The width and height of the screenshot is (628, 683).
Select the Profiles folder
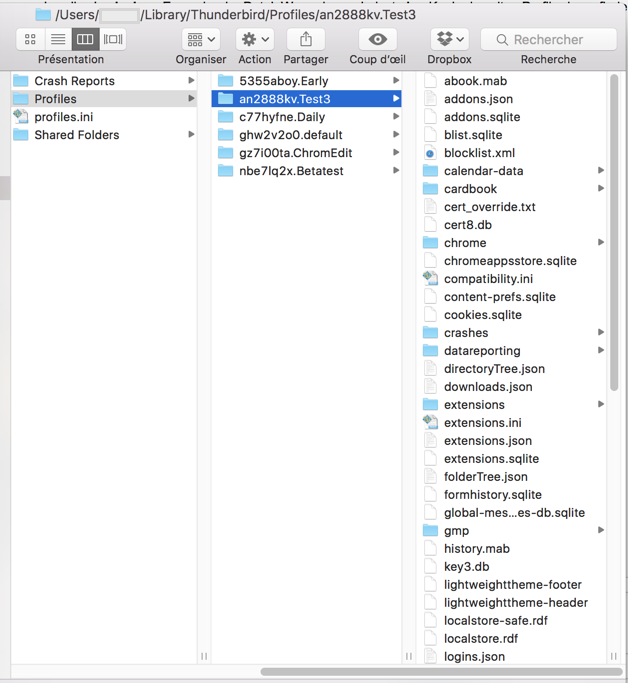104,99
